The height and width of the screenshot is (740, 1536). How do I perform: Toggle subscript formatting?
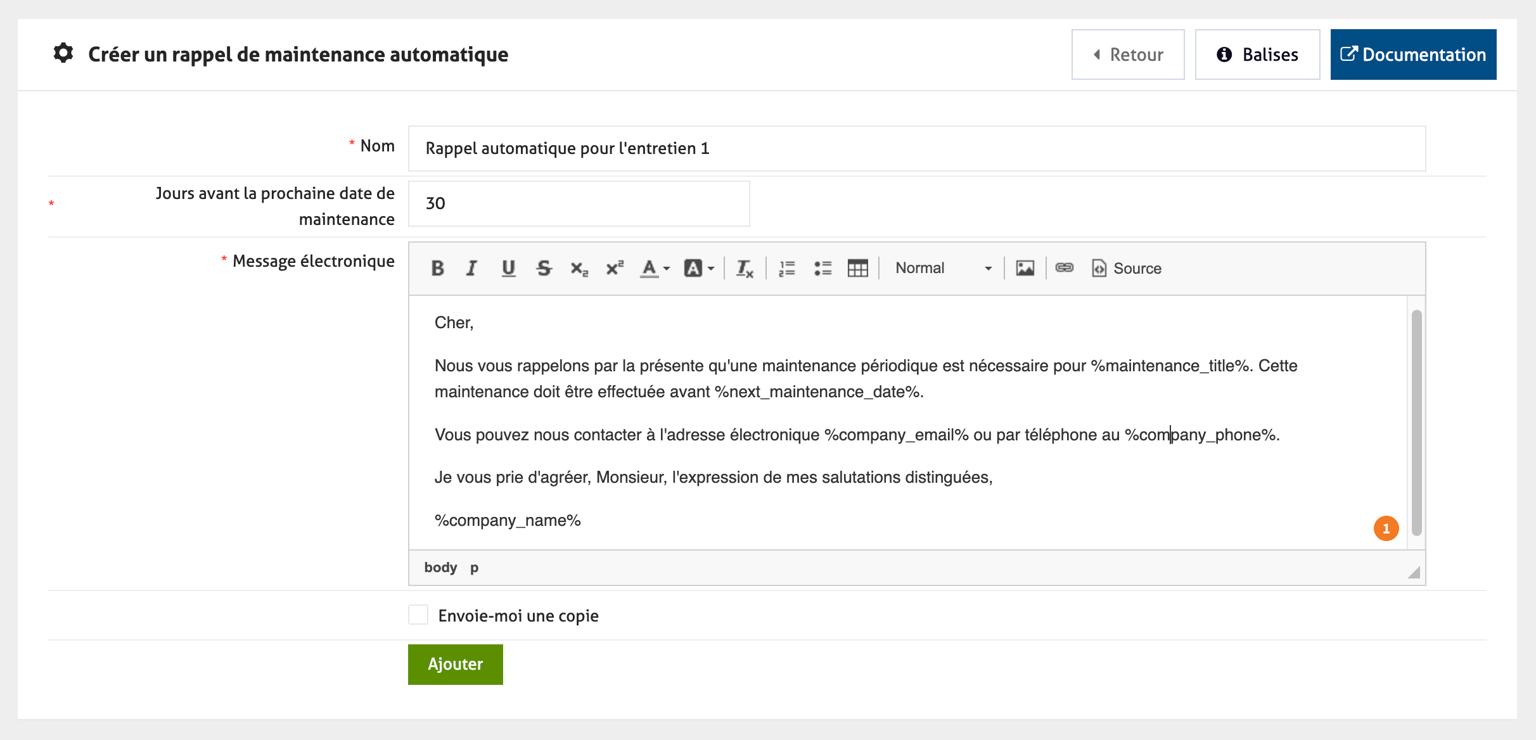pos(579,268)
